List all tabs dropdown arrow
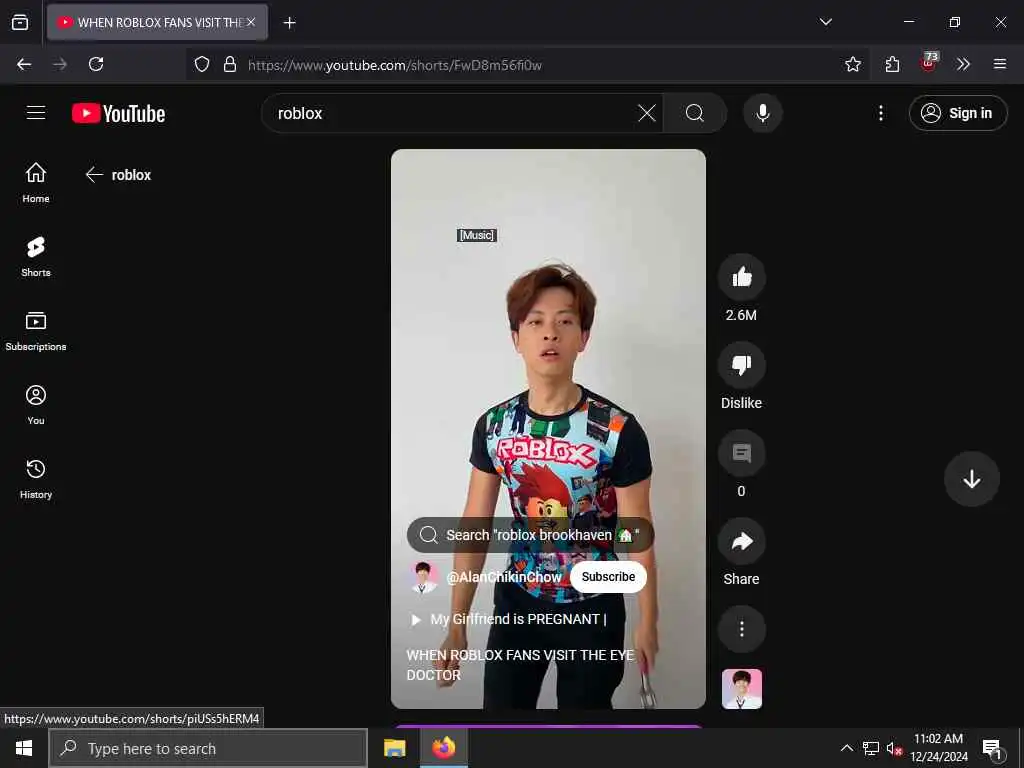The image size is (1024, 768). (825, 22)
